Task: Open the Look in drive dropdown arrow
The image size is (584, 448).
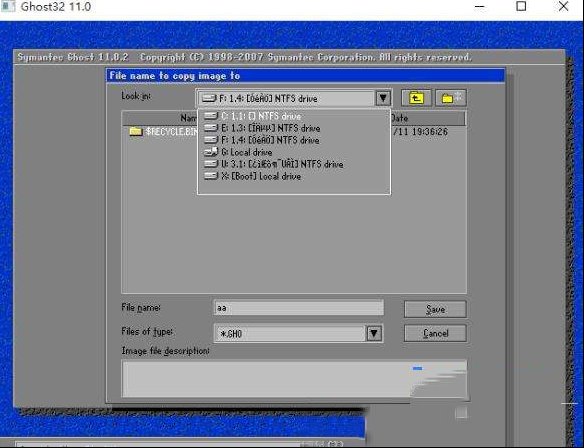Action: [383, 98]
